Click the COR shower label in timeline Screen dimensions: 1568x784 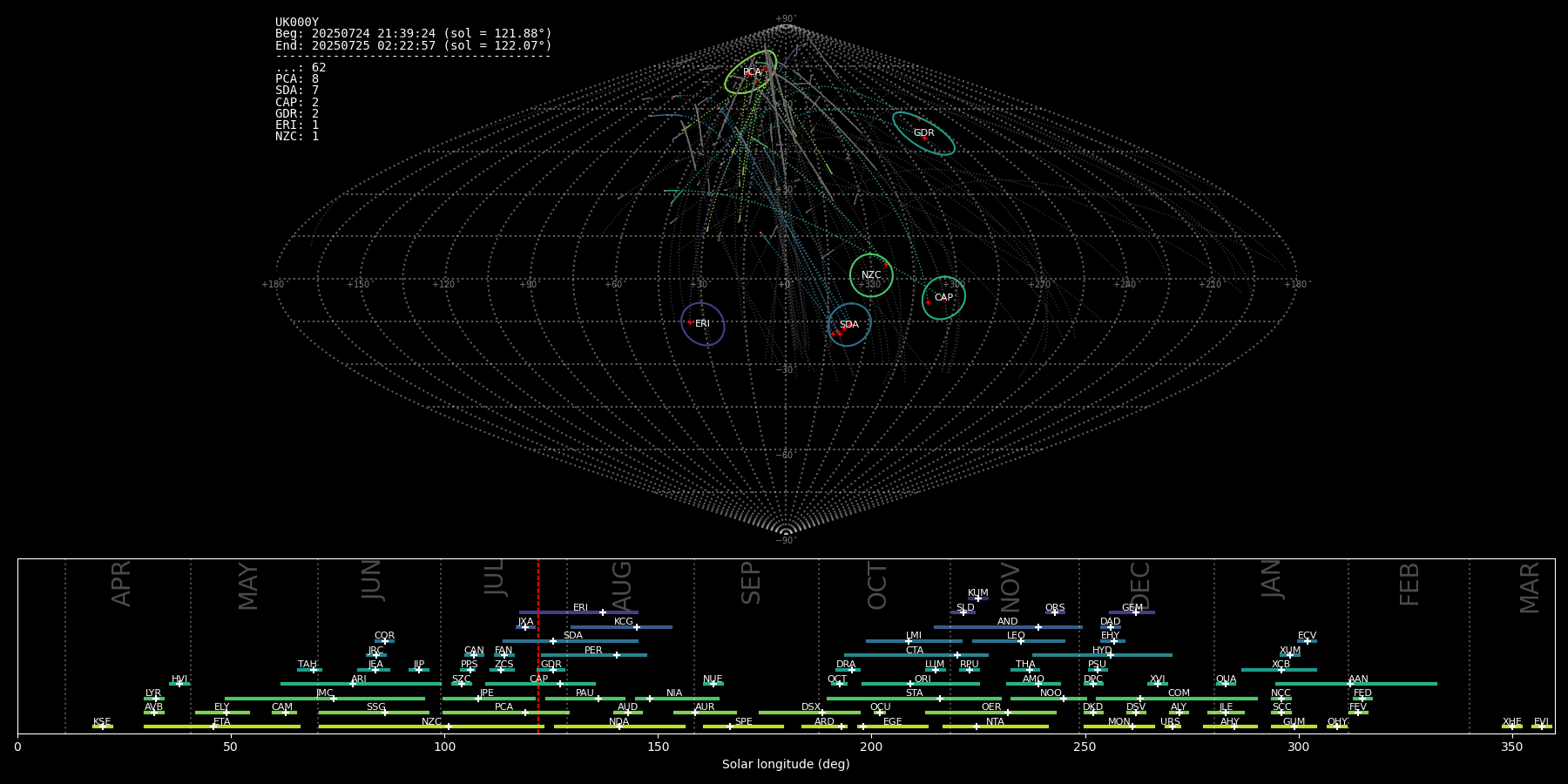[384, 636]
